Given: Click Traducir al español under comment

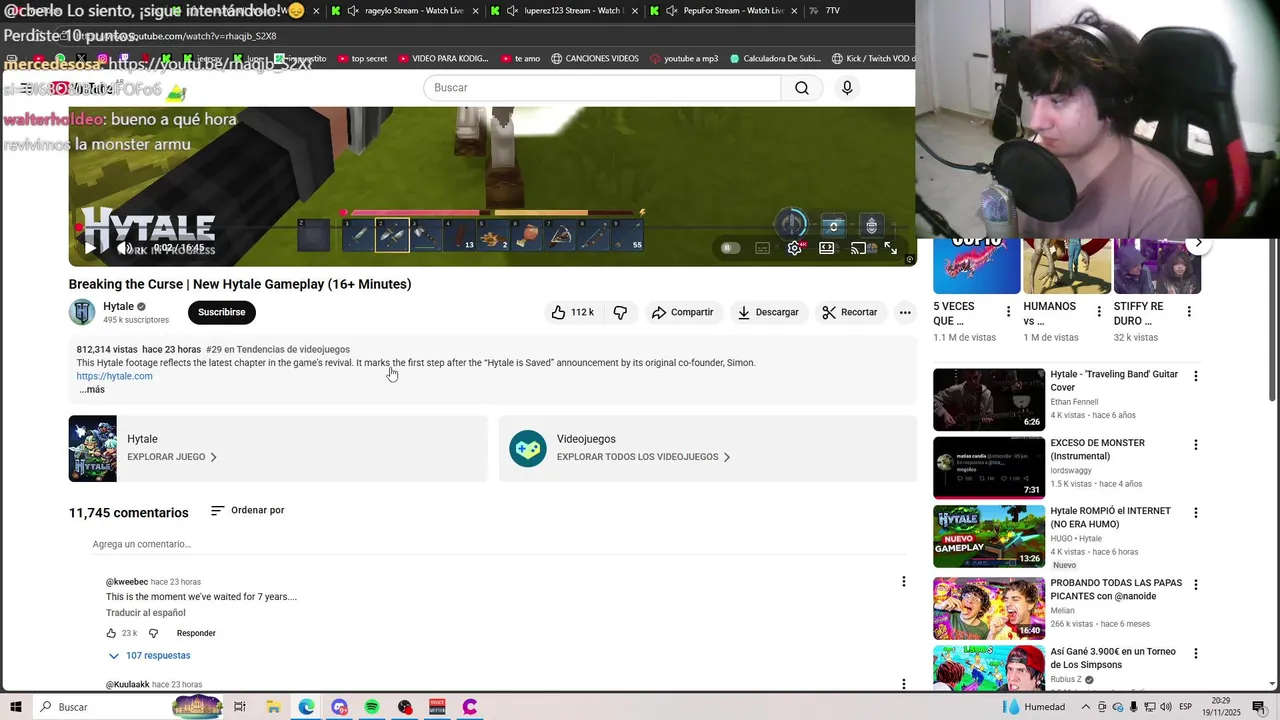Looking at the screenshot, I should (146, 613).
